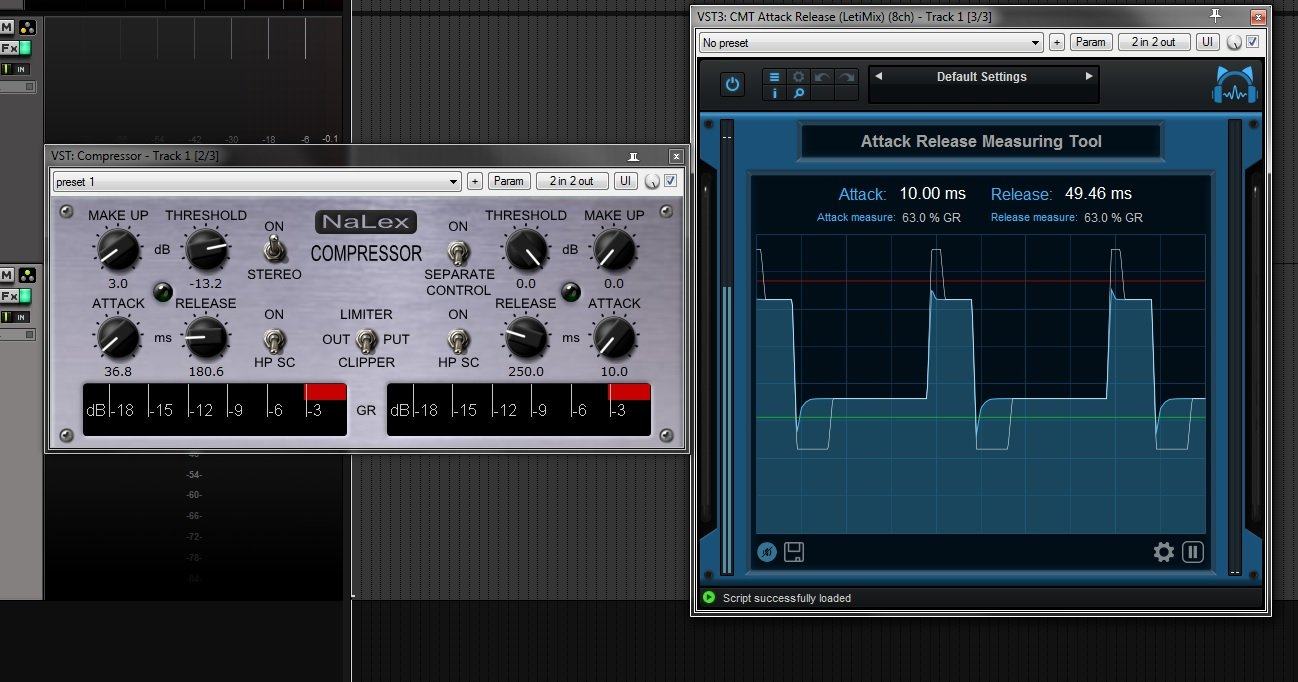This screenshot has width=1298, height=682.
Task: Pause the measurement graph
Action: coord(1192,552)
